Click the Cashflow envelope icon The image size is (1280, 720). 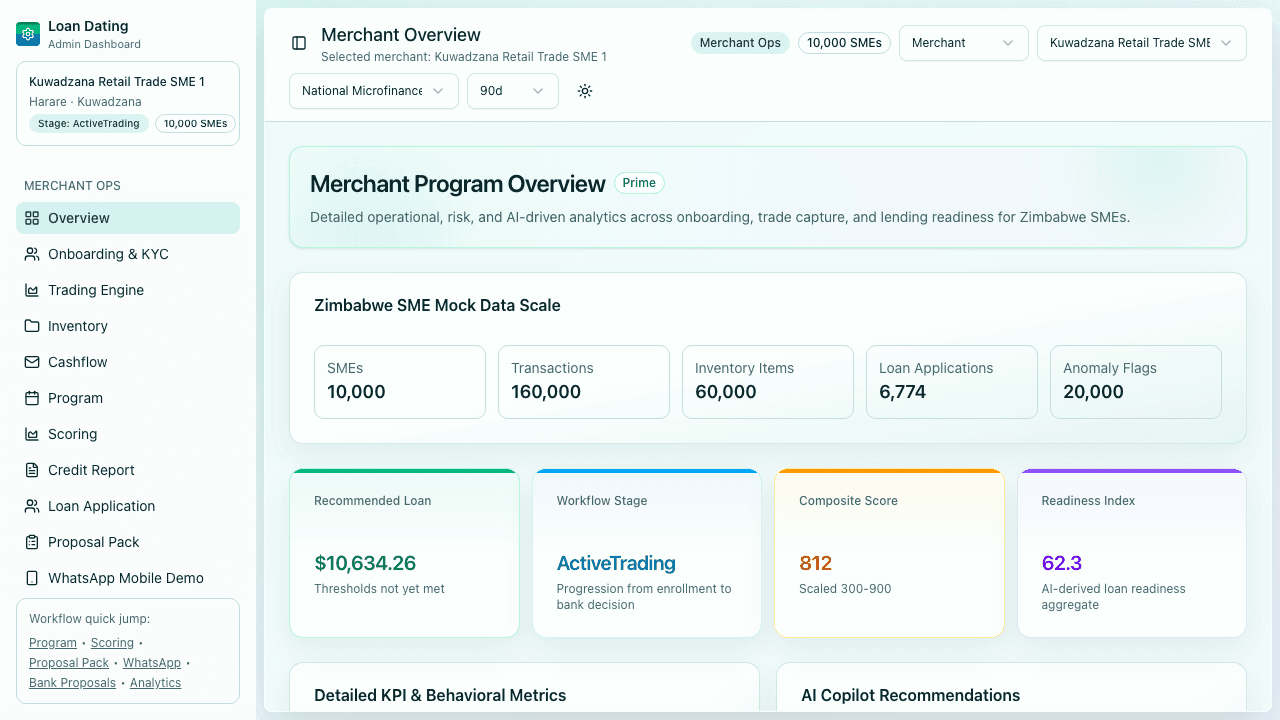pyautogui.click(x=31, y=362)
